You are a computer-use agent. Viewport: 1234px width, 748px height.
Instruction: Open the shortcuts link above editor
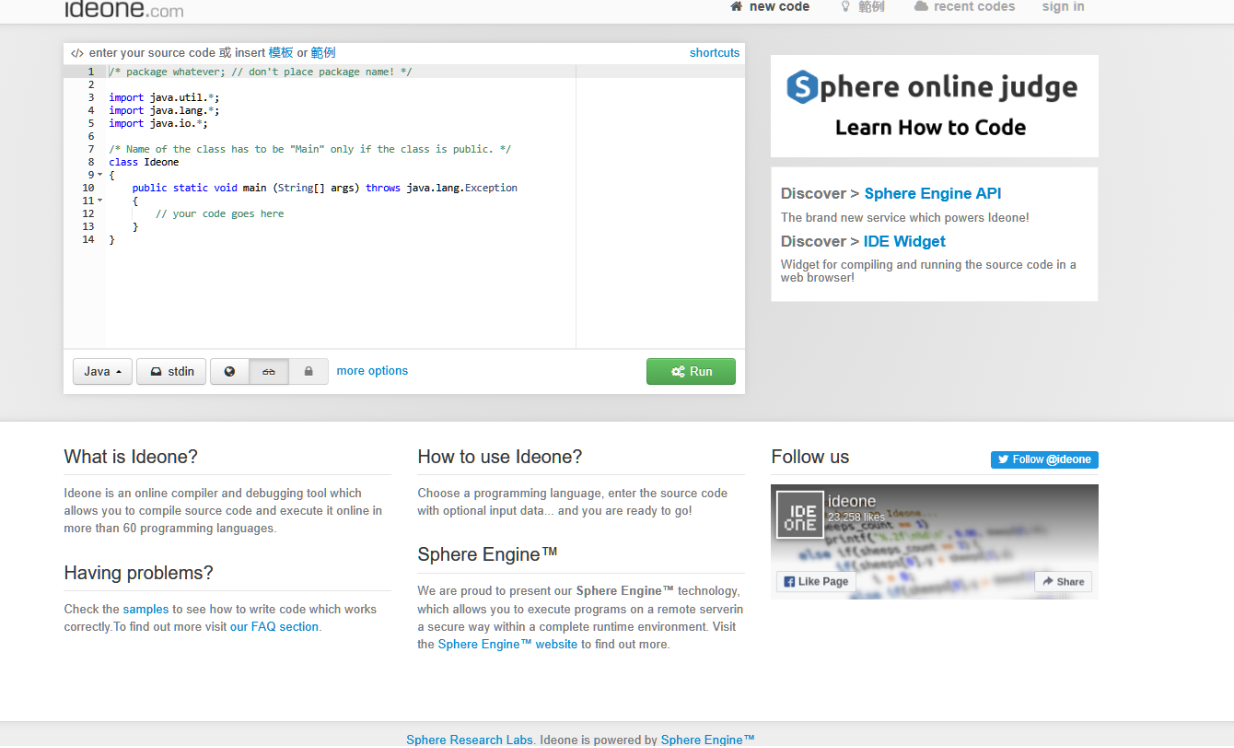(714, 53)
